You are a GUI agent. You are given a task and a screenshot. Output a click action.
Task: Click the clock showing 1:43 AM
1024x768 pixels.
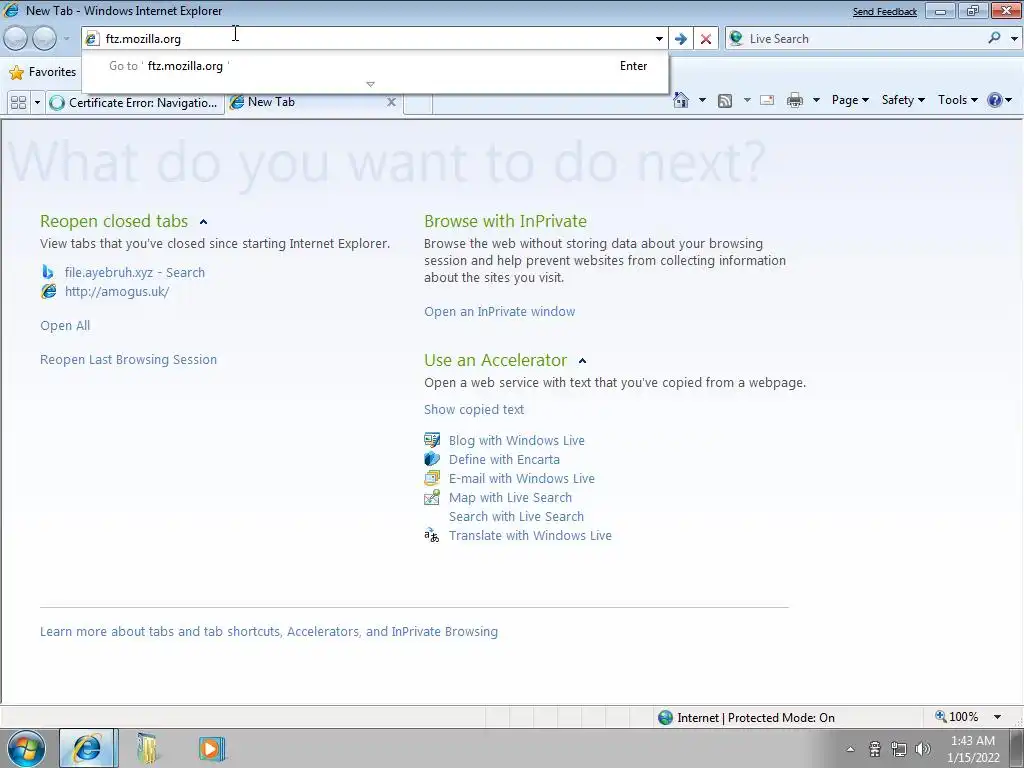[973, 741]
